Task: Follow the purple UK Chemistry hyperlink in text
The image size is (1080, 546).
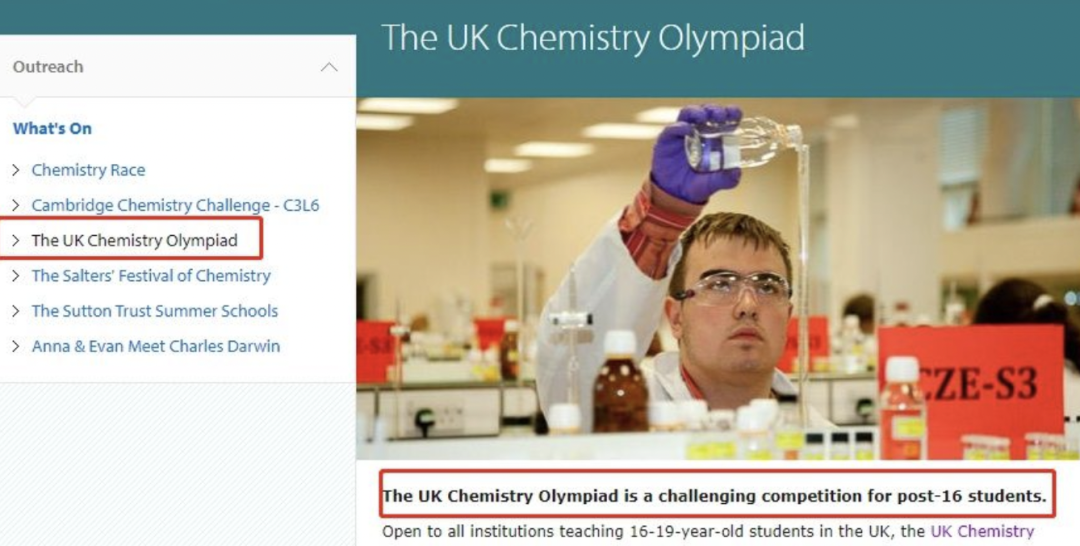Action: point(982,532)
